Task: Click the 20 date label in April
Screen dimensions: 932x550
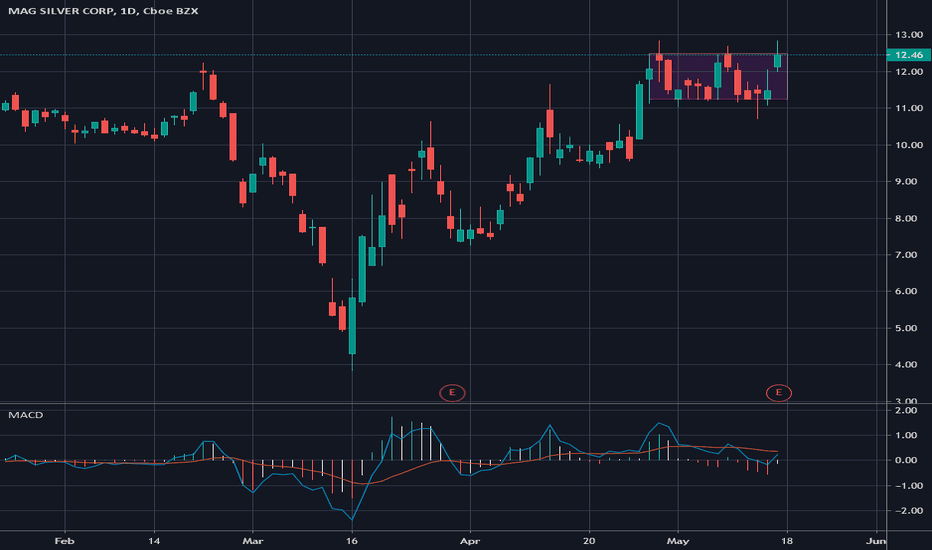Action: click(589, 541)
